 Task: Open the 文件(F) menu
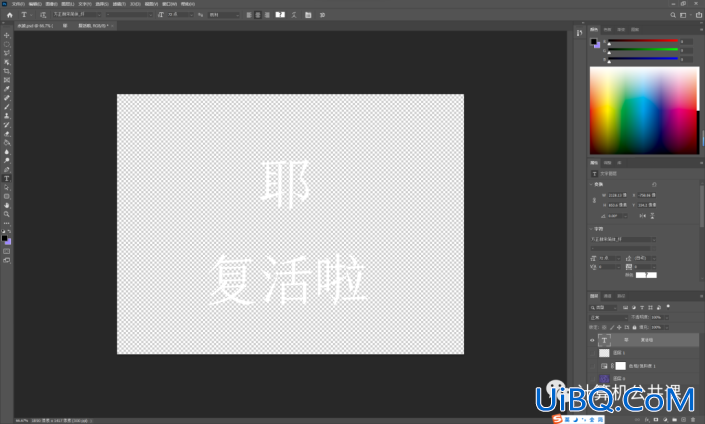[18, 4]
